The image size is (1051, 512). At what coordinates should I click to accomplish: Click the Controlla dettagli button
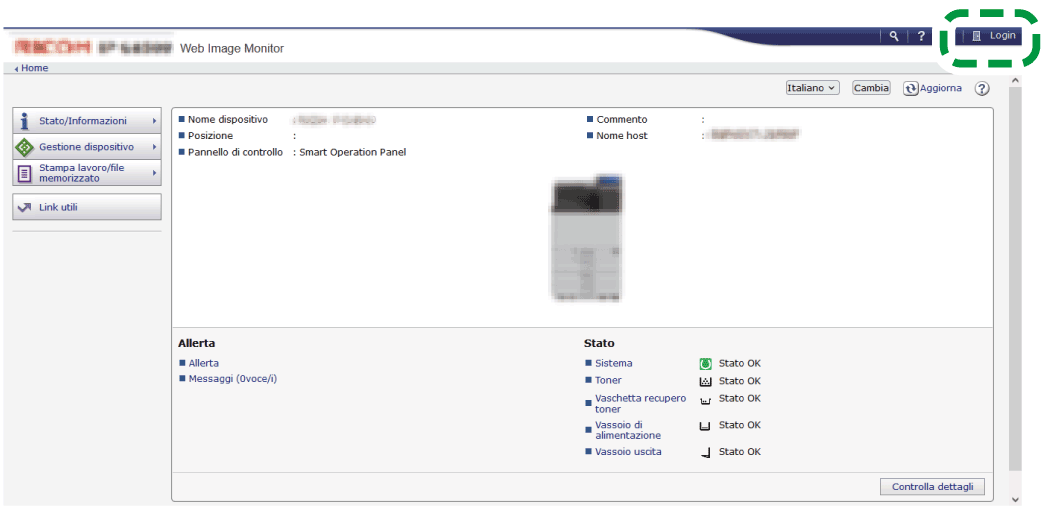pos(932,487)
